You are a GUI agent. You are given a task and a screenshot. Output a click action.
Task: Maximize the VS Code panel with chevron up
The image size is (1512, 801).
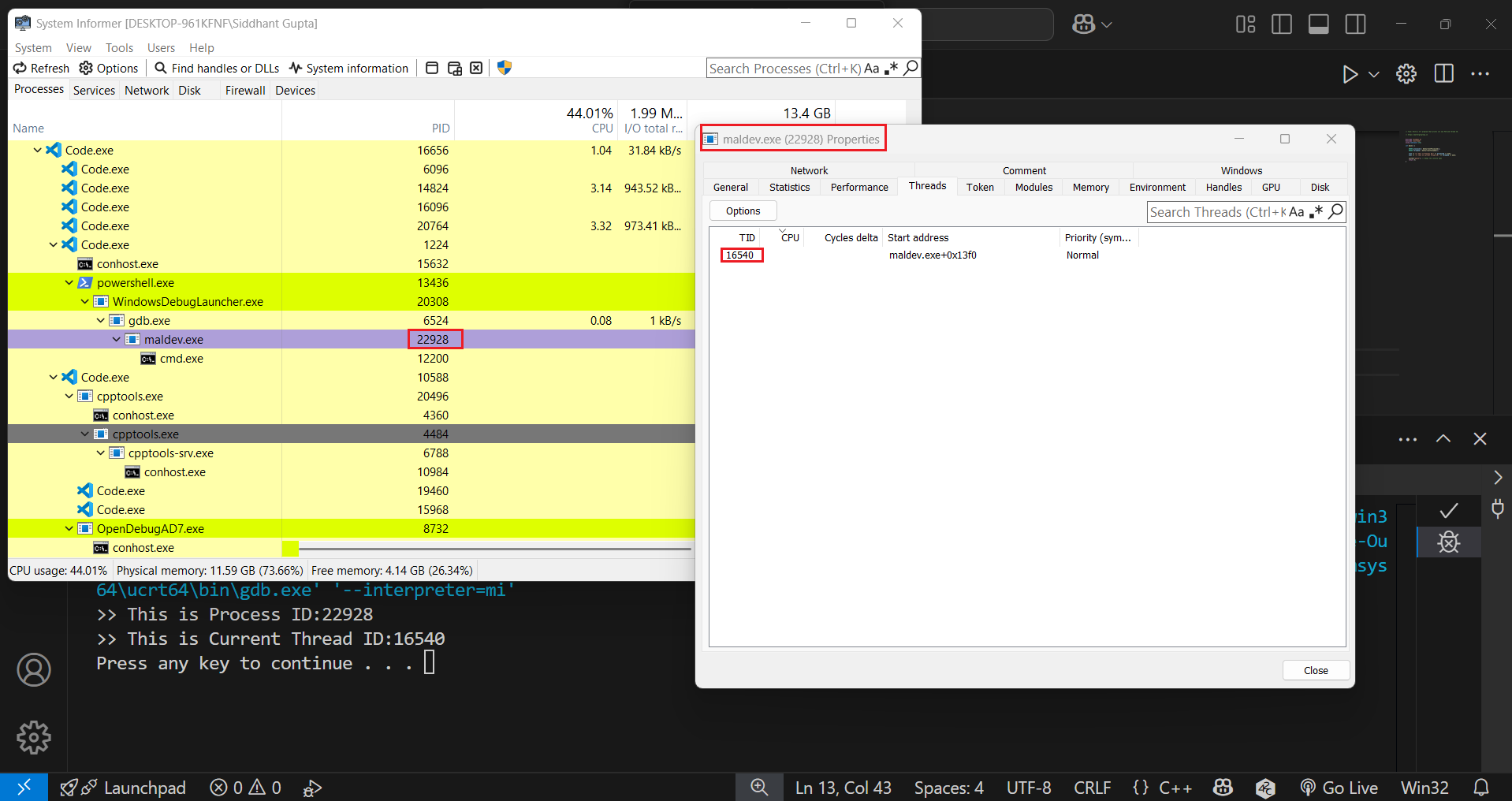[1443, 439]
